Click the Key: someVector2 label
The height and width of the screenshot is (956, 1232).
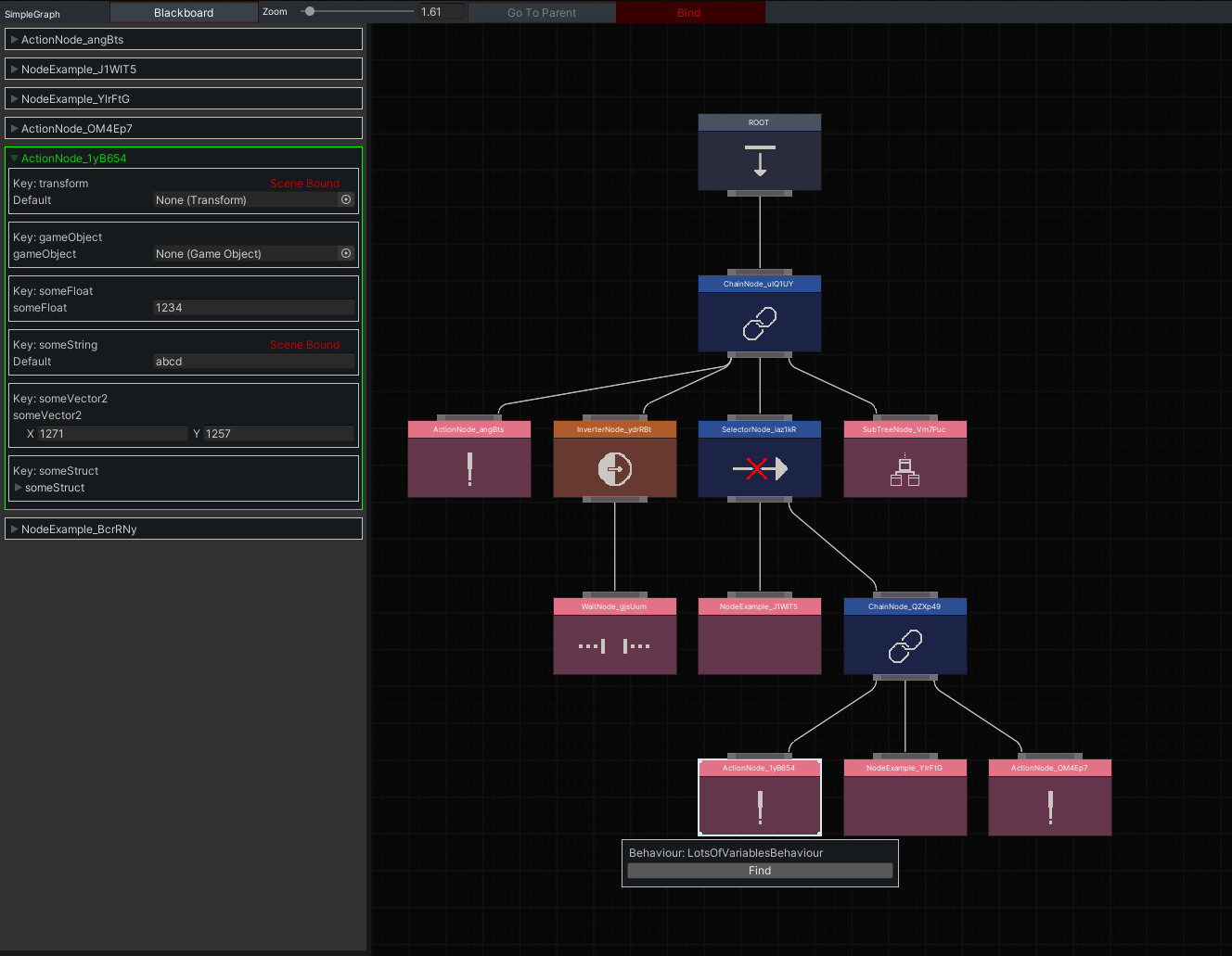tap(60, 398)
